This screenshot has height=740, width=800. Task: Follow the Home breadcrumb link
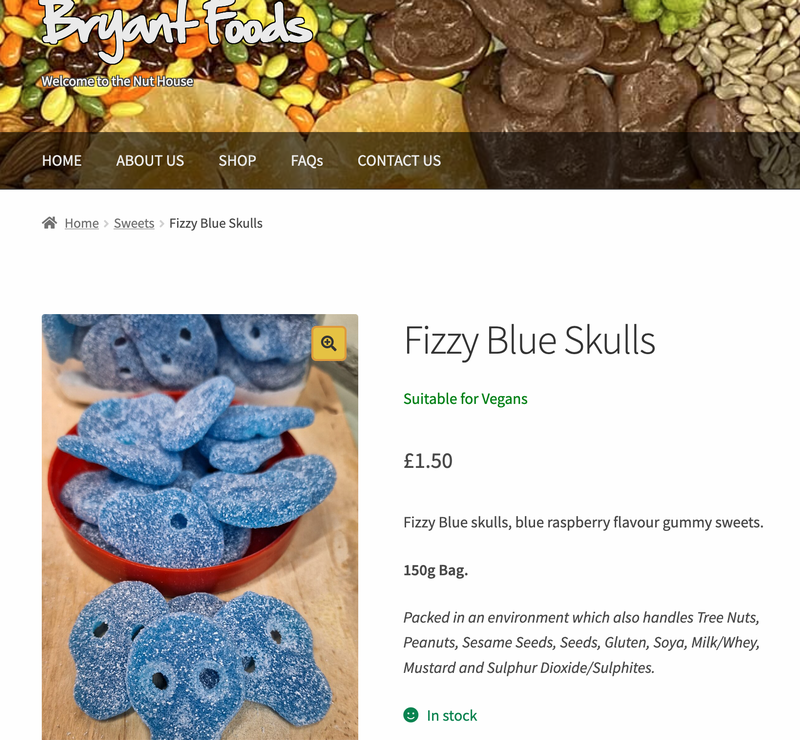pyautogui.click(x=82, y=224)
